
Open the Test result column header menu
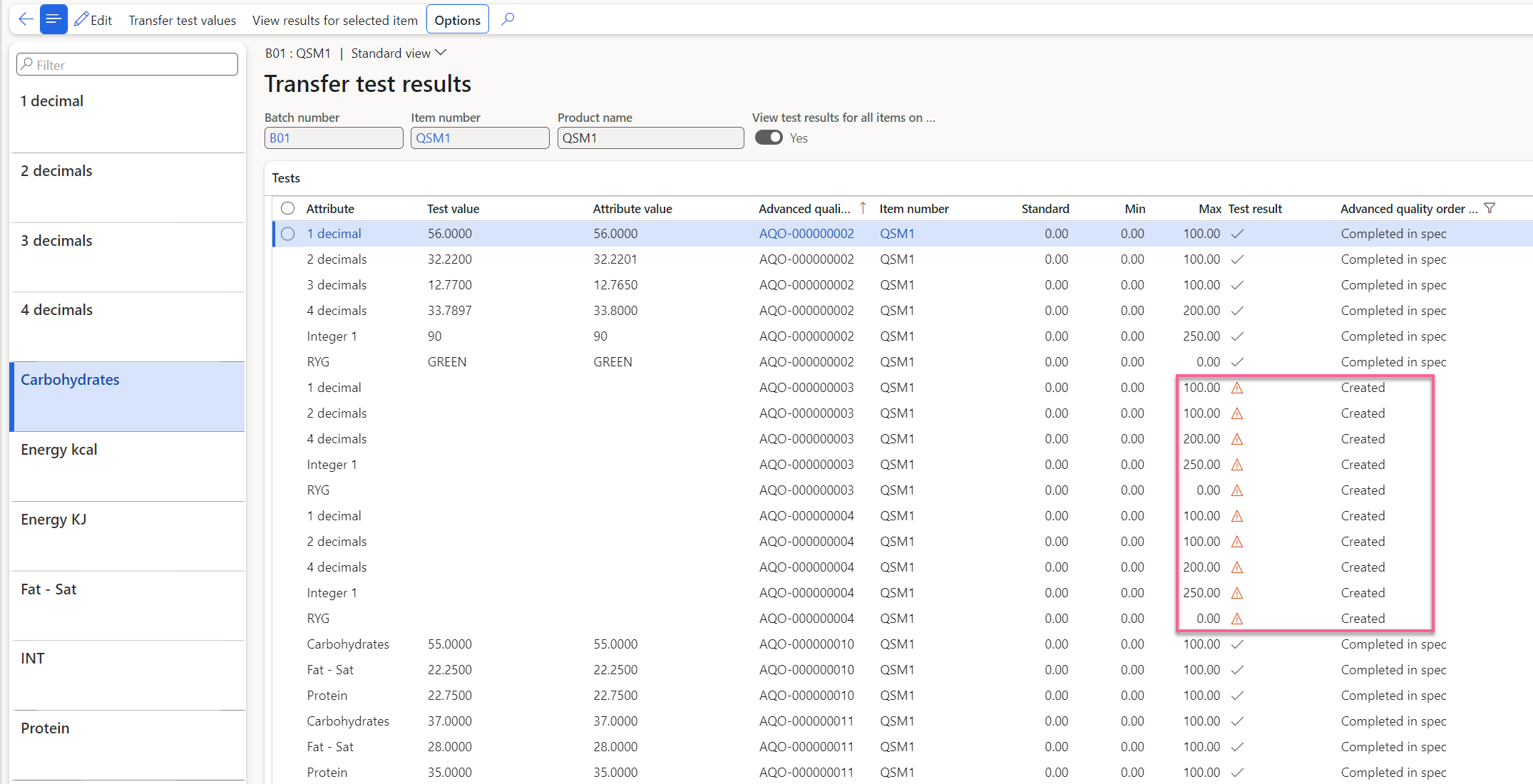(1255, 209)
